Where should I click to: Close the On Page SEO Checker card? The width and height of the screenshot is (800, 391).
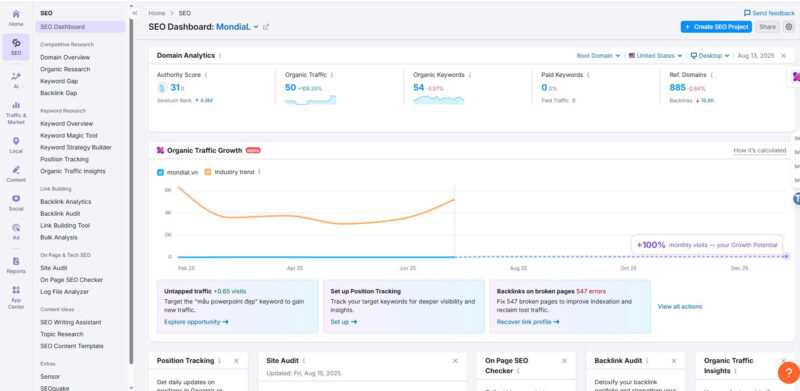point(564,360)
